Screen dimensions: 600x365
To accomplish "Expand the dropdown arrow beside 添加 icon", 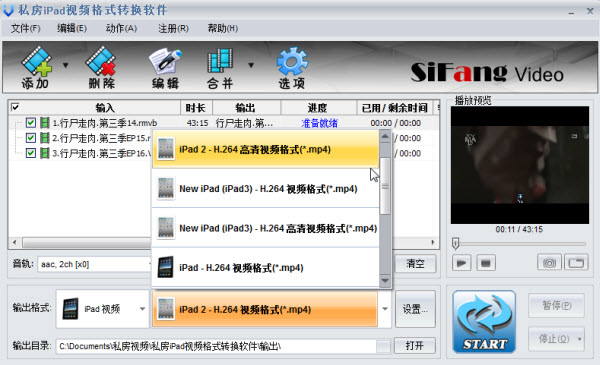I will pos(65,65).
